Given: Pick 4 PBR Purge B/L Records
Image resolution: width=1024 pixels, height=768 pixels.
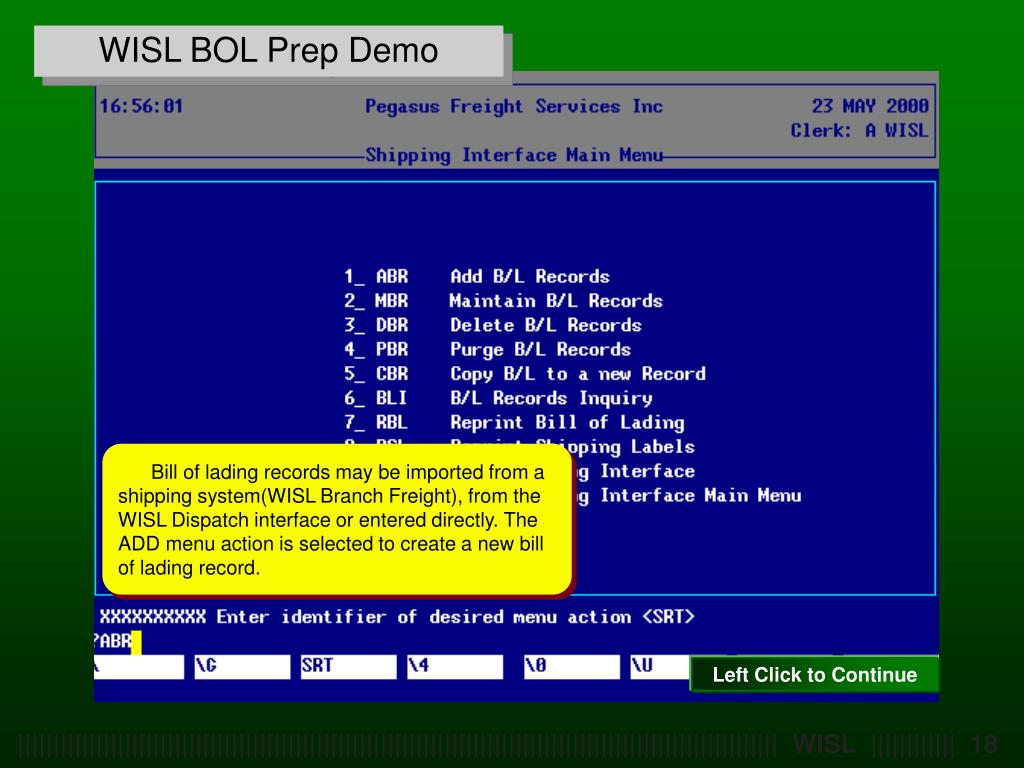Looking at the screenshot, I should pos(487,349).
